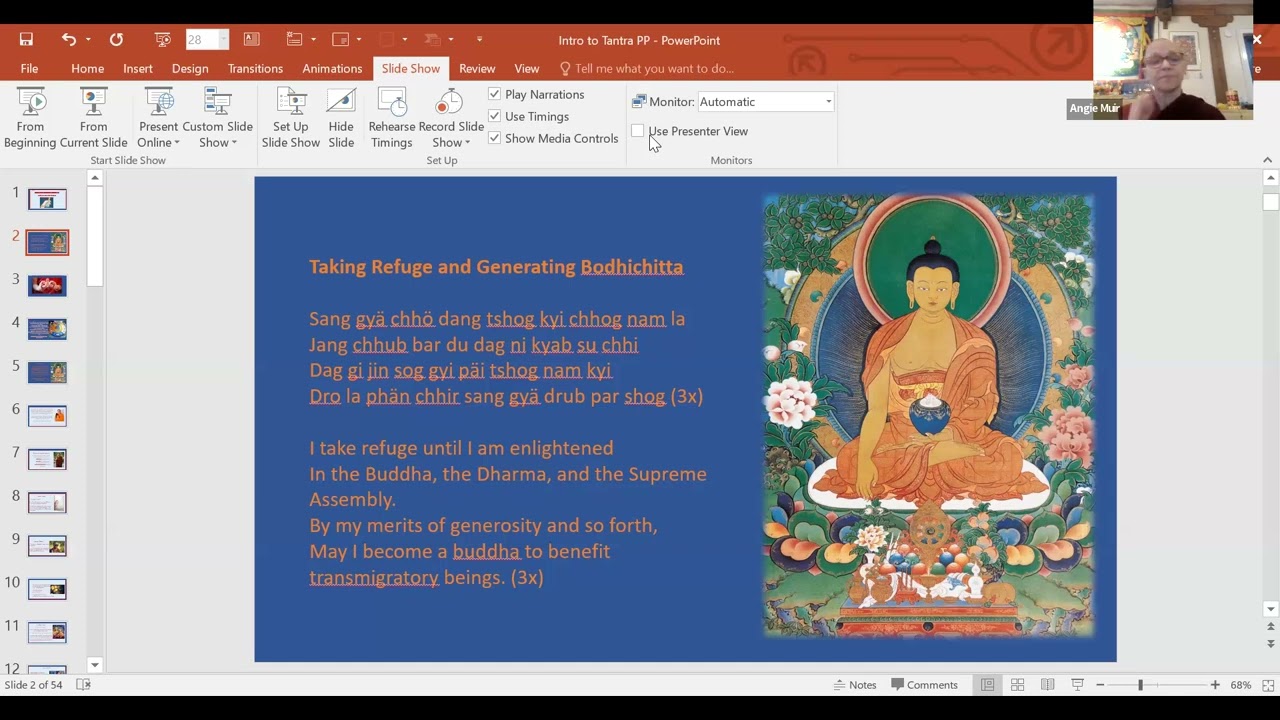
Task: Start slideshow From Current Slide
Action: pyautogui.click(x=93, y=118)
